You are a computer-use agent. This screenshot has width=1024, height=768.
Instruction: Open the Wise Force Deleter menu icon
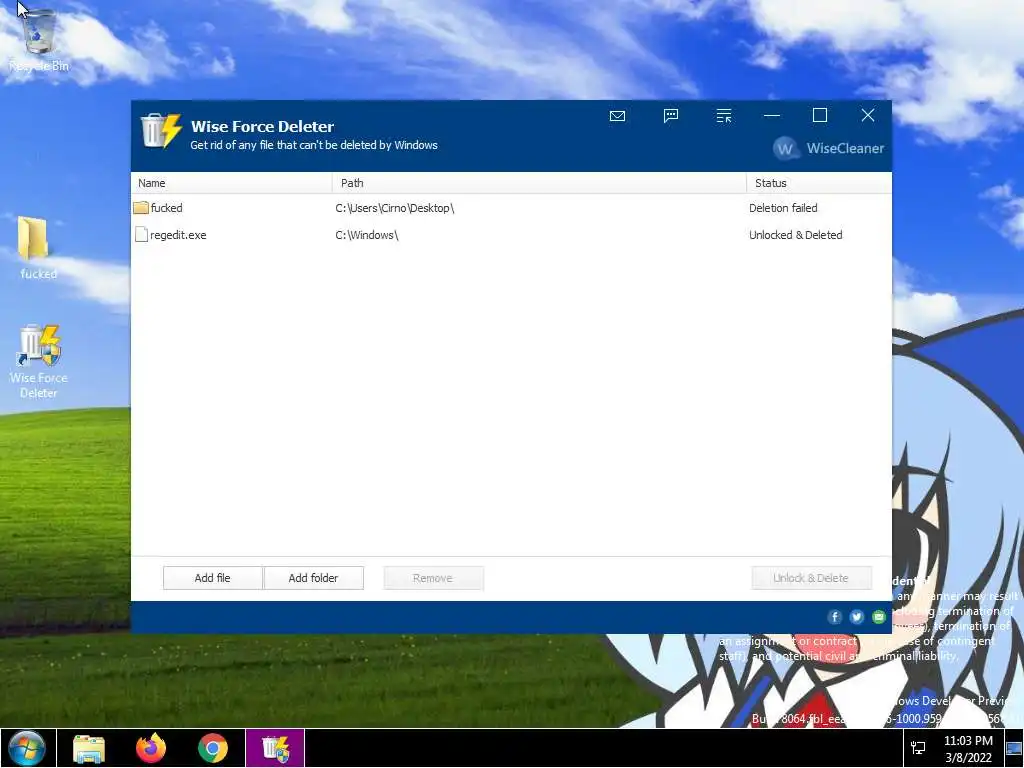[724, 116]
